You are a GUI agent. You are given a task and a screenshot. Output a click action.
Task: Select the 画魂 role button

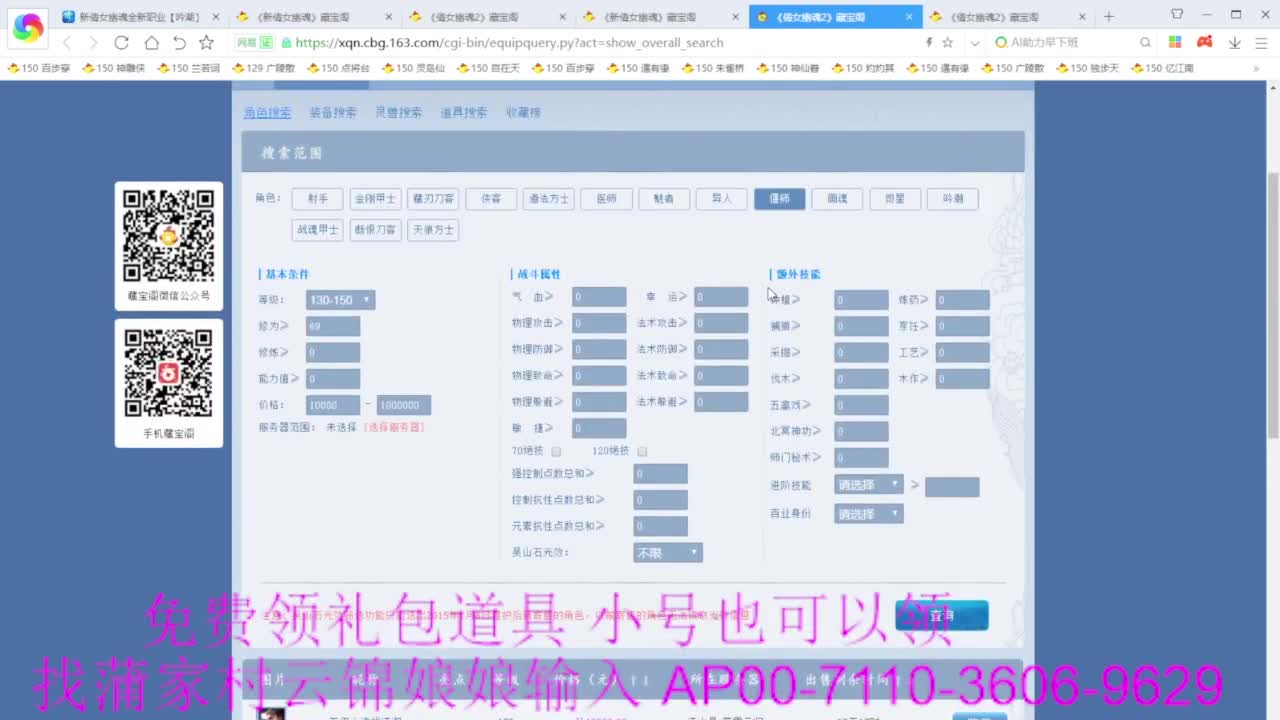tap(837, 199)
